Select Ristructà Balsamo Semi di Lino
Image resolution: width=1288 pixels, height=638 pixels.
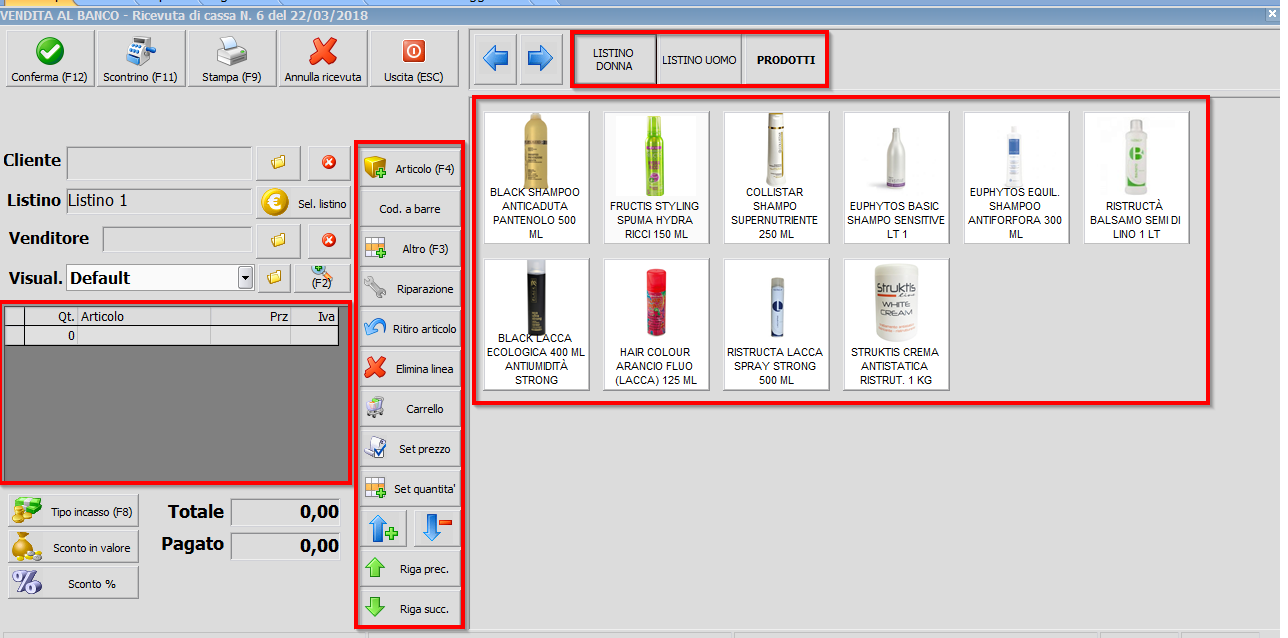[x=1136, y=177]
